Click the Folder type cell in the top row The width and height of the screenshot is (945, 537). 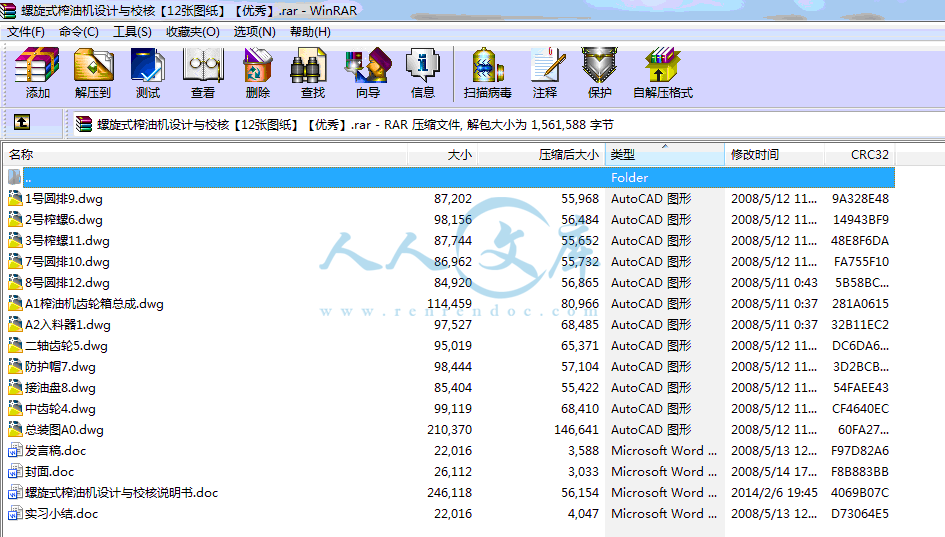point(629,177)
